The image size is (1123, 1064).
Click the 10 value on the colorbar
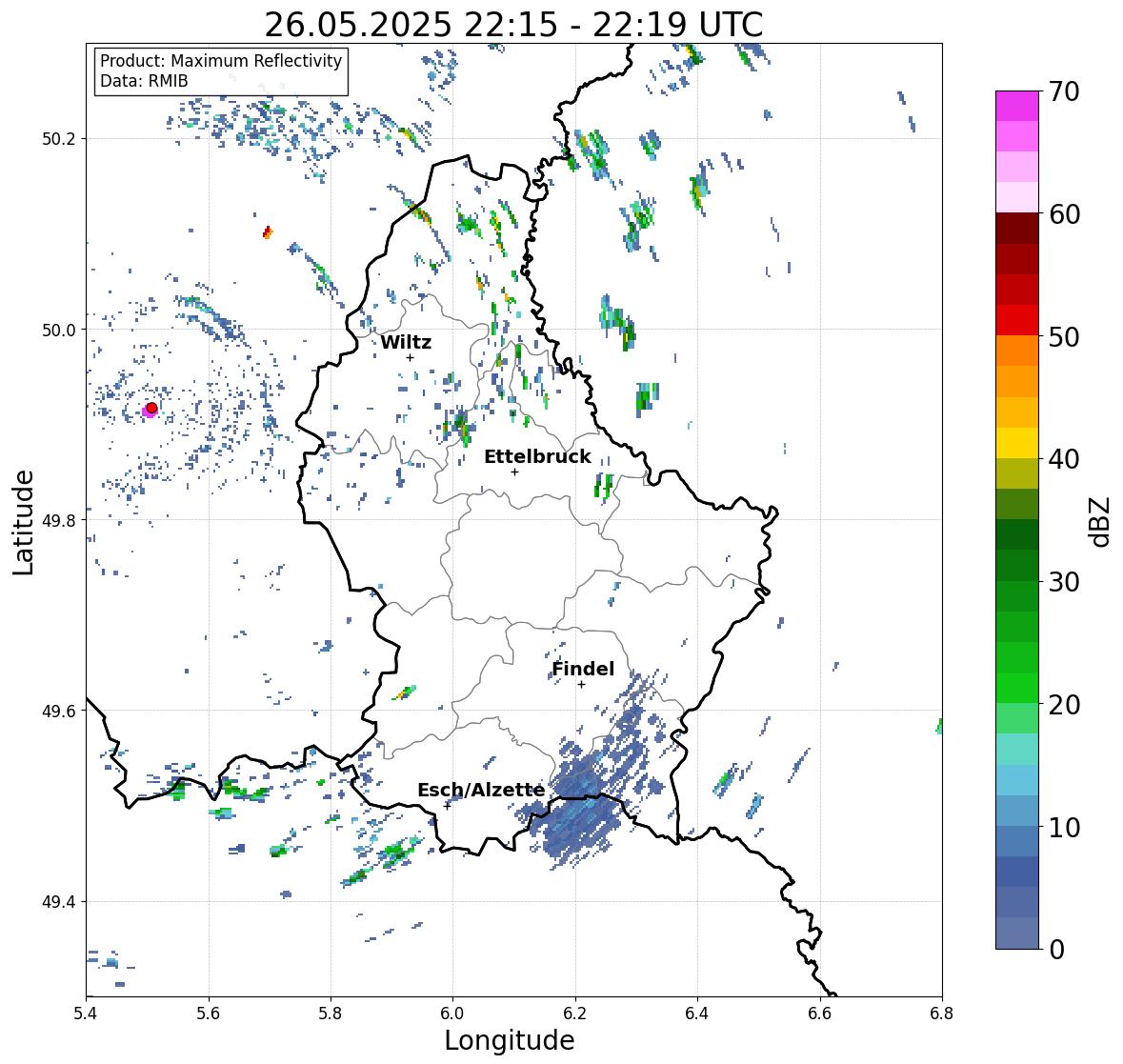click(1064, 827)
